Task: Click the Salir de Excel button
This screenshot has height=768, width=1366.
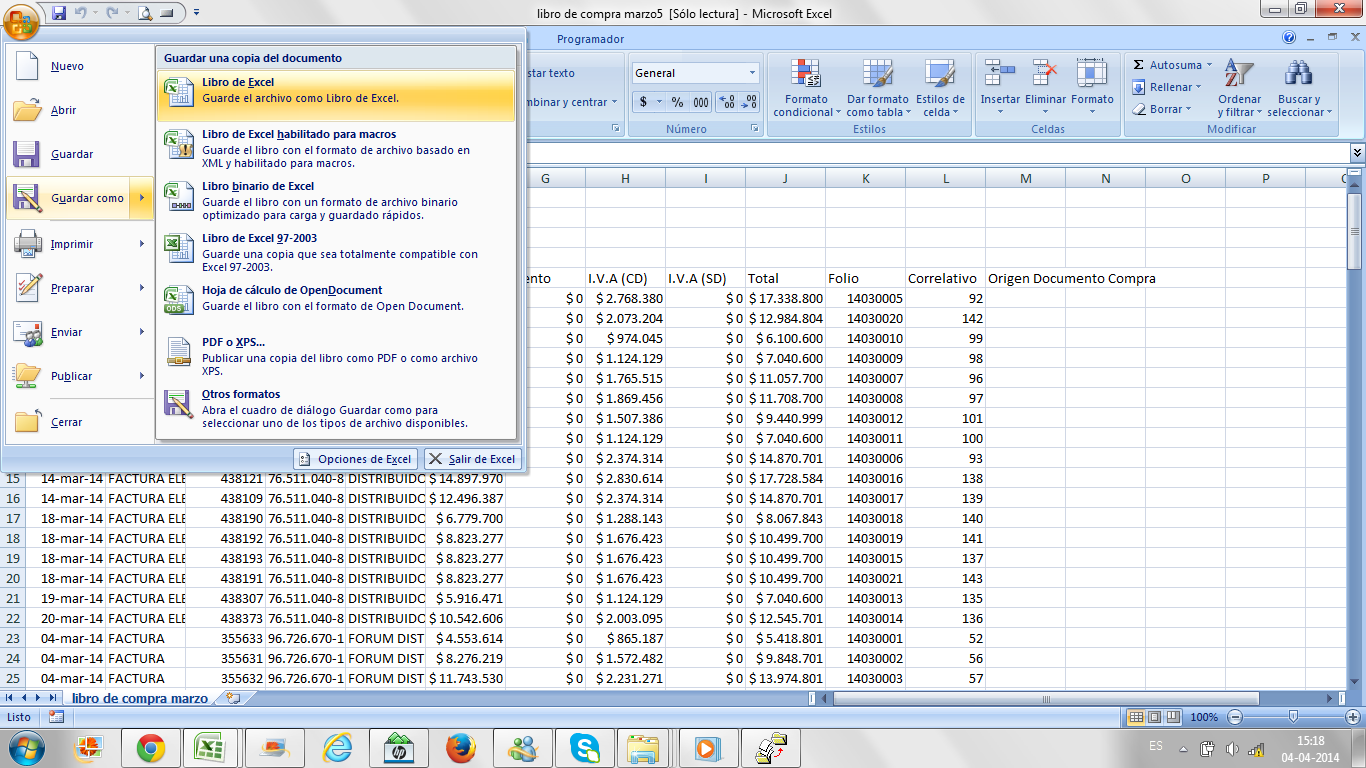Action: tap(472, 459)
